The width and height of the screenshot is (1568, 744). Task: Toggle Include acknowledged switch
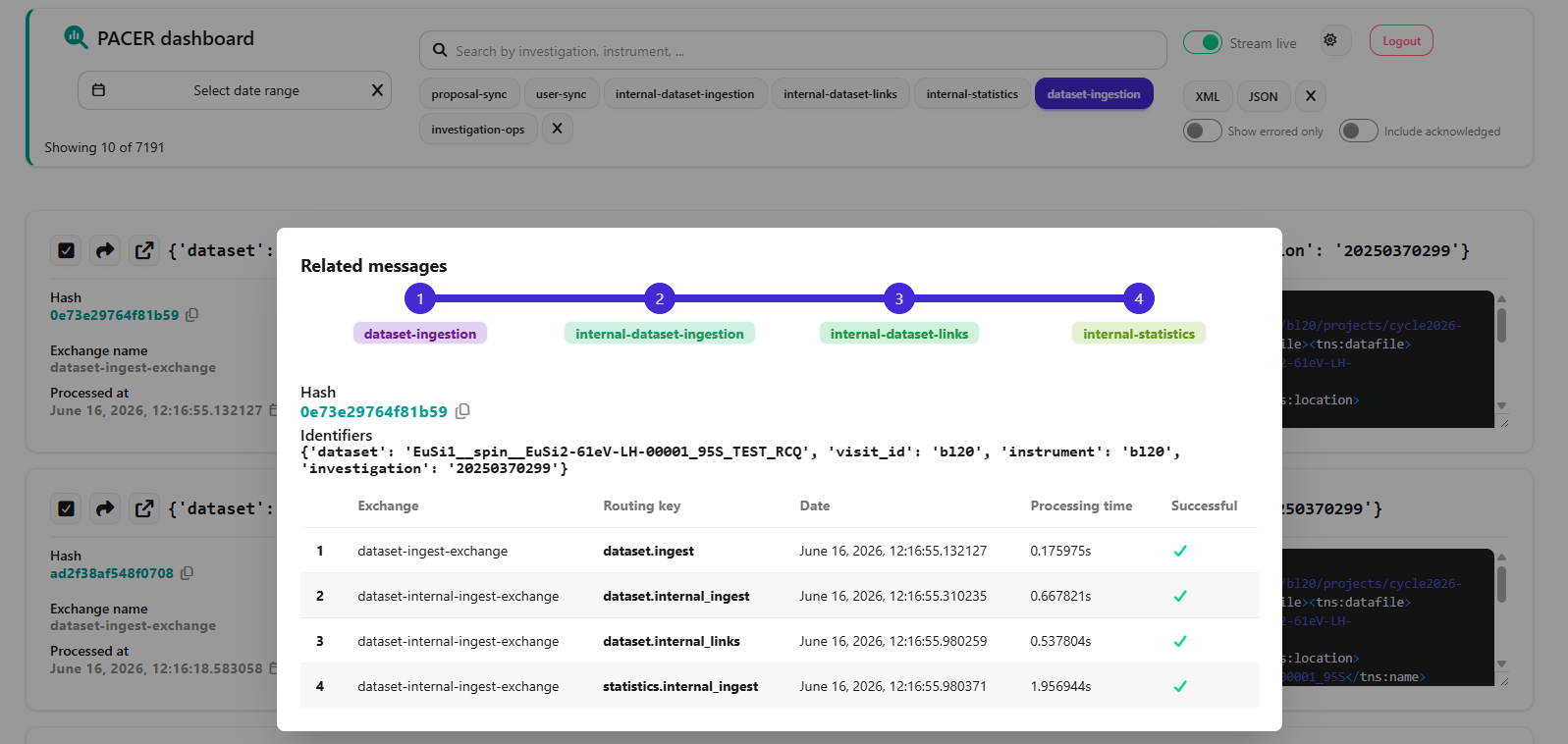[x=1359, y=131]
